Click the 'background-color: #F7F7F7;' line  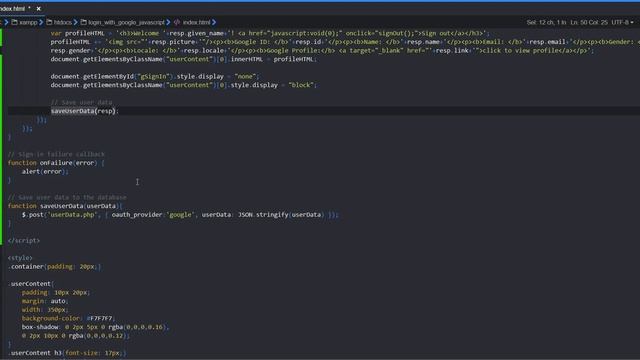[x=69, y=318]
